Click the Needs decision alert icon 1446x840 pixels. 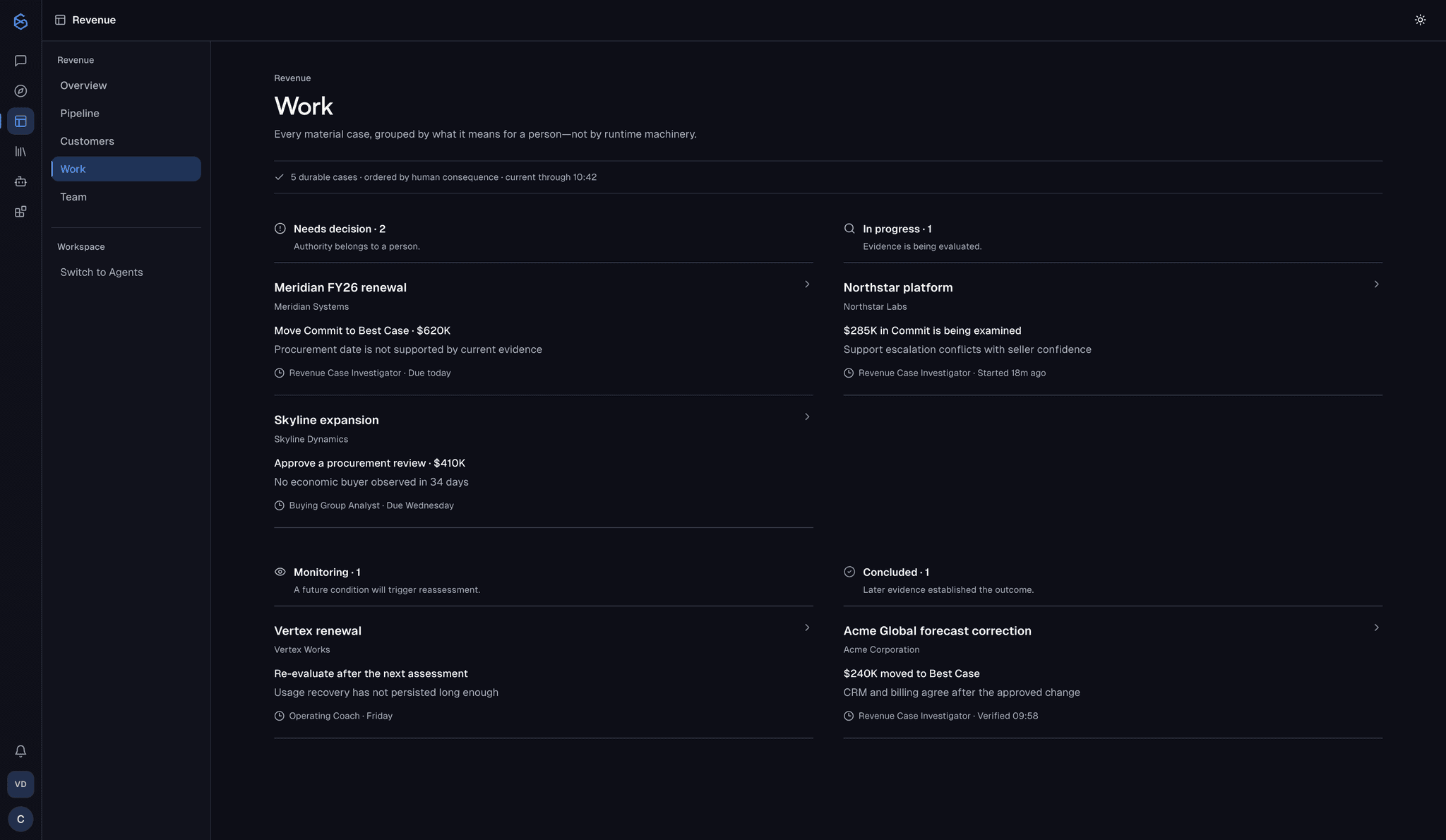(280, 228)
